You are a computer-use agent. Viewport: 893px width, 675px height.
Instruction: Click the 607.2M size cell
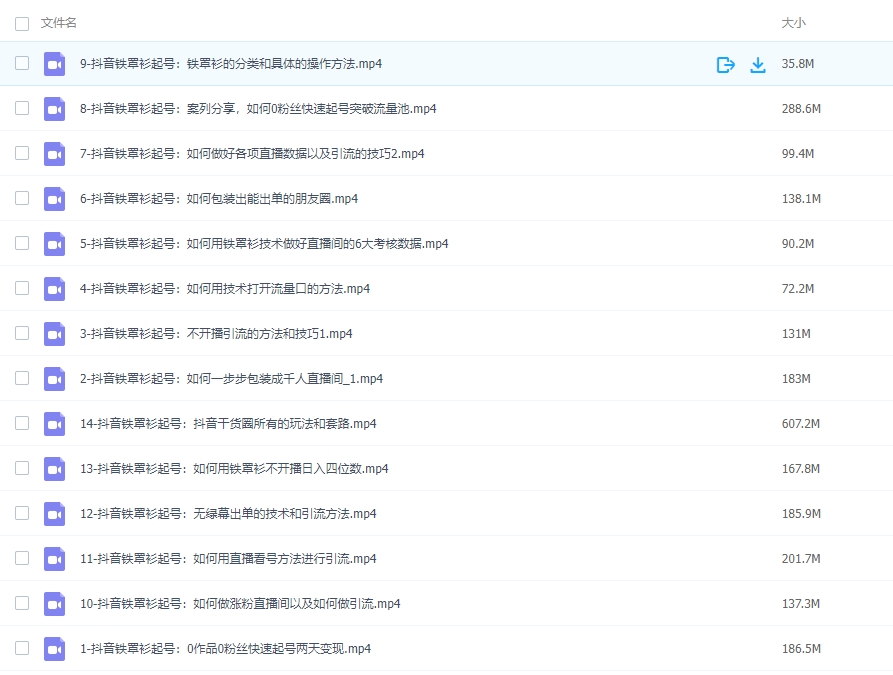click(800, 424)
